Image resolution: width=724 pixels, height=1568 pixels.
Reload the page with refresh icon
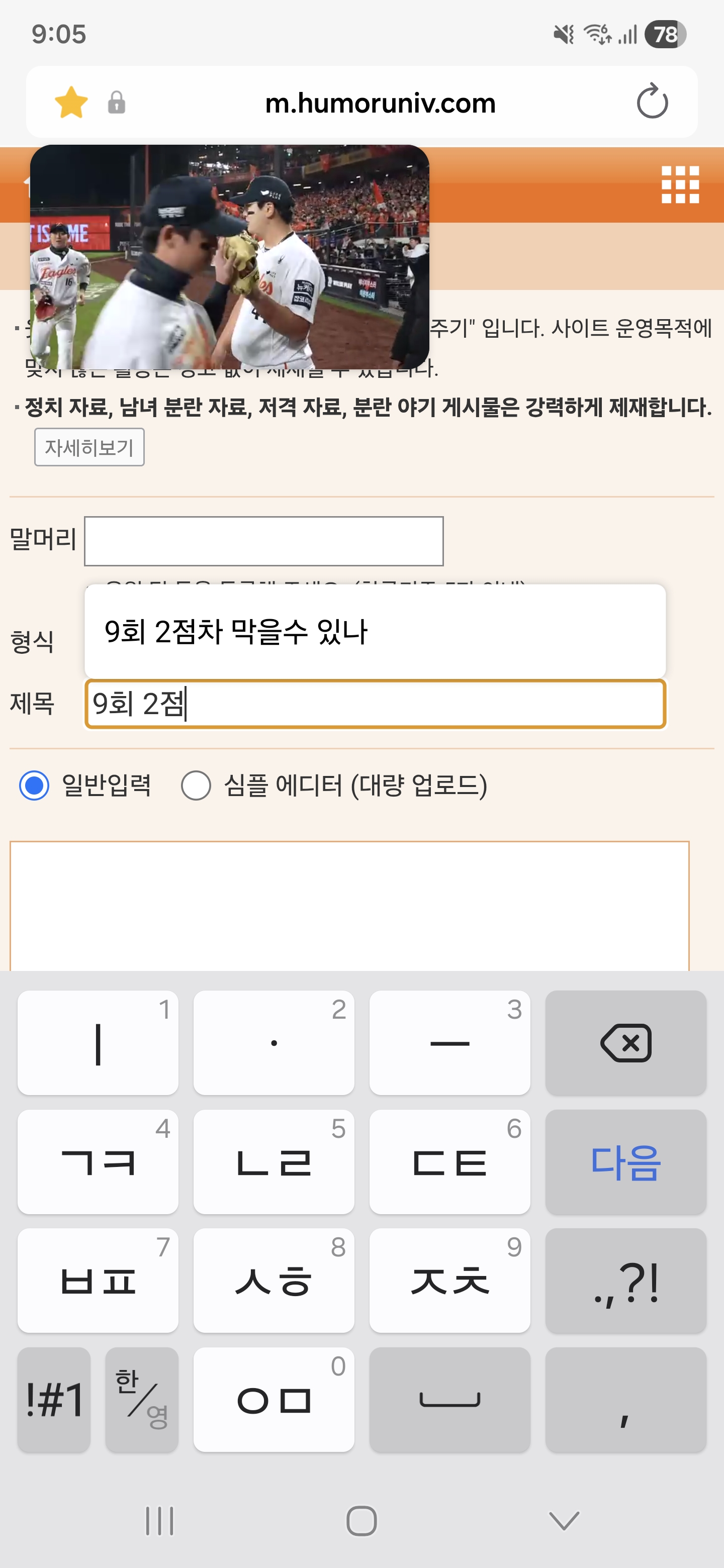pos(652,102)
